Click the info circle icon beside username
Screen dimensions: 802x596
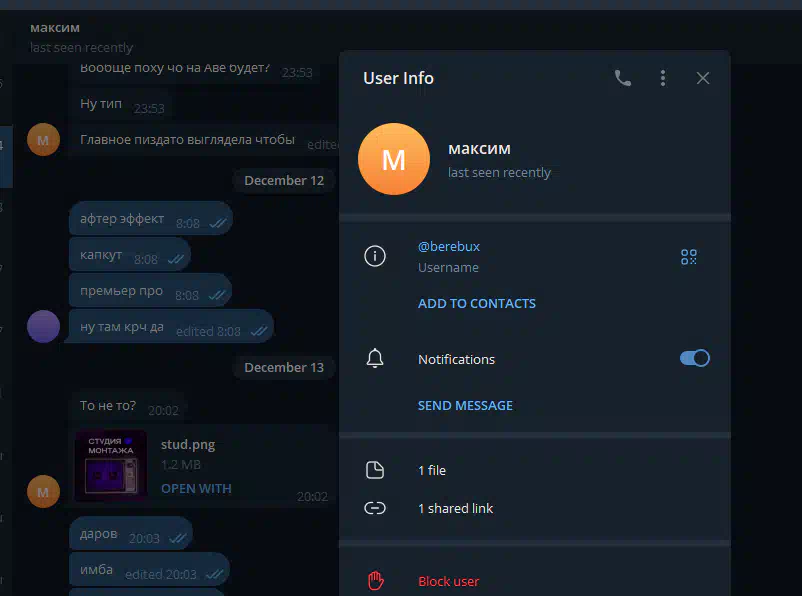[375, 256]
